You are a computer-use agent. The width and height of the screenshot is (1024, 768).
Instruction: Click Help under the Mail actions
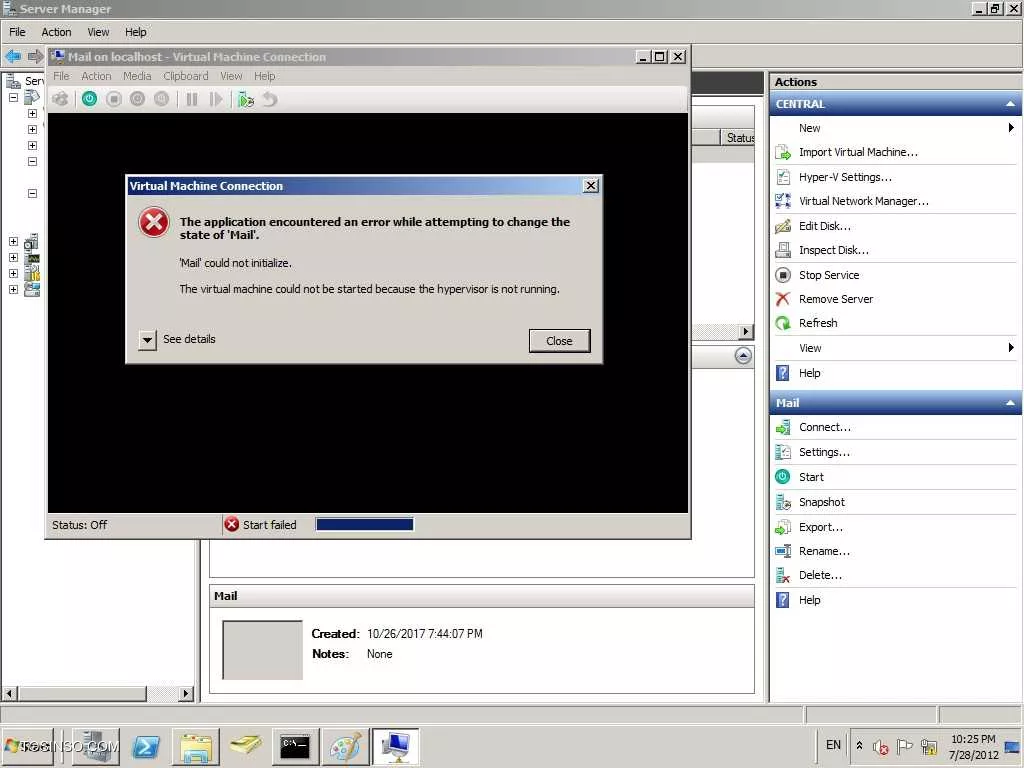click(810, 600)
